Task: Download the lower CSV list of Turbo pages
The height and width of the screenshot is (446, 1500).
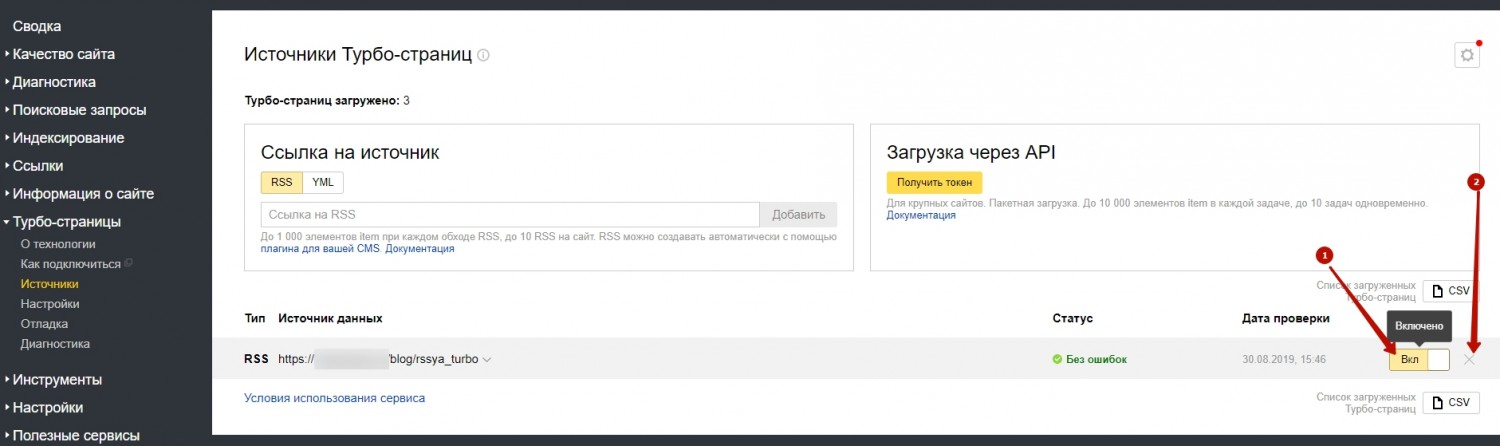Action: click(1451, 403)
